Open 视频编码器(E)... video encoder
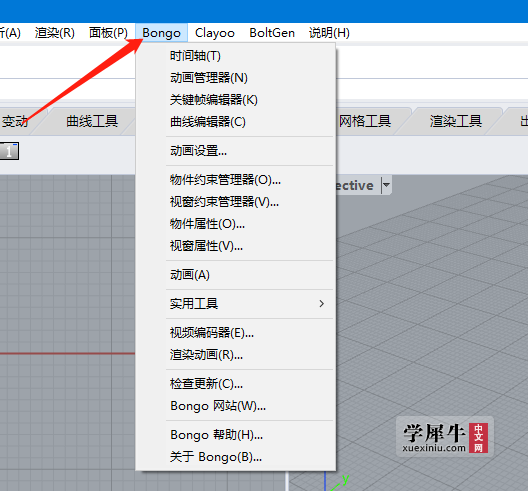Image resolution: width=528 pixels, height=491 pixels. pos(236,333)
